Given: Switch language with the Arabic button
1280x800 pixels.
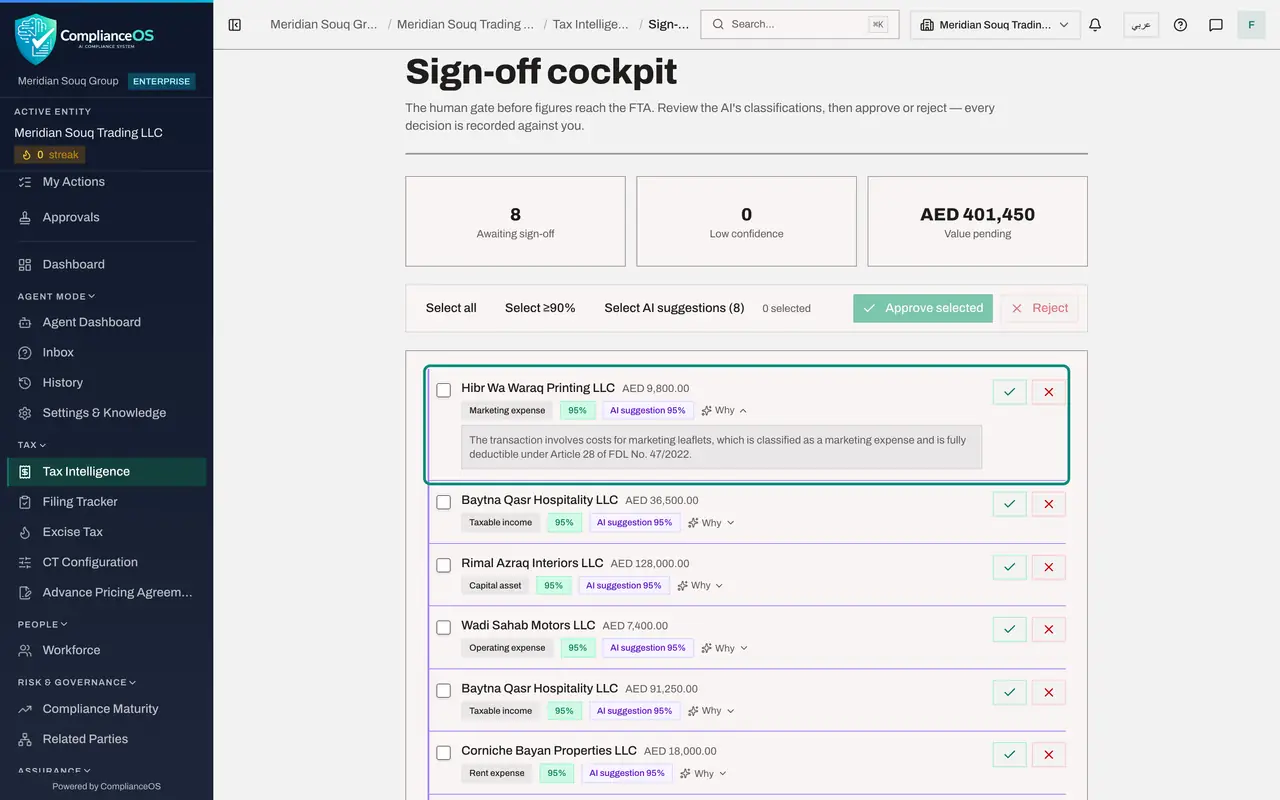Looking at the screenshot, I should [x=1141, y=25].
